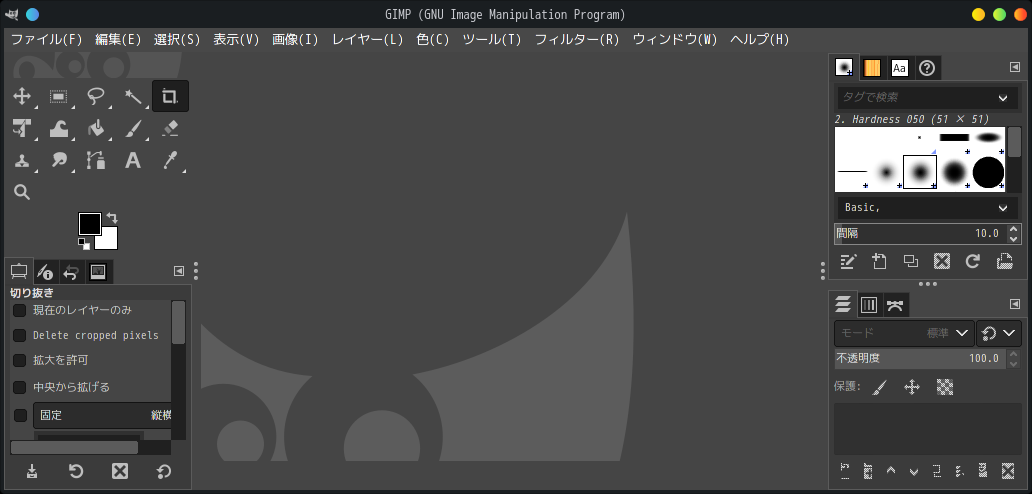Enable 中央から拡げる checkbox

[20, 387]
